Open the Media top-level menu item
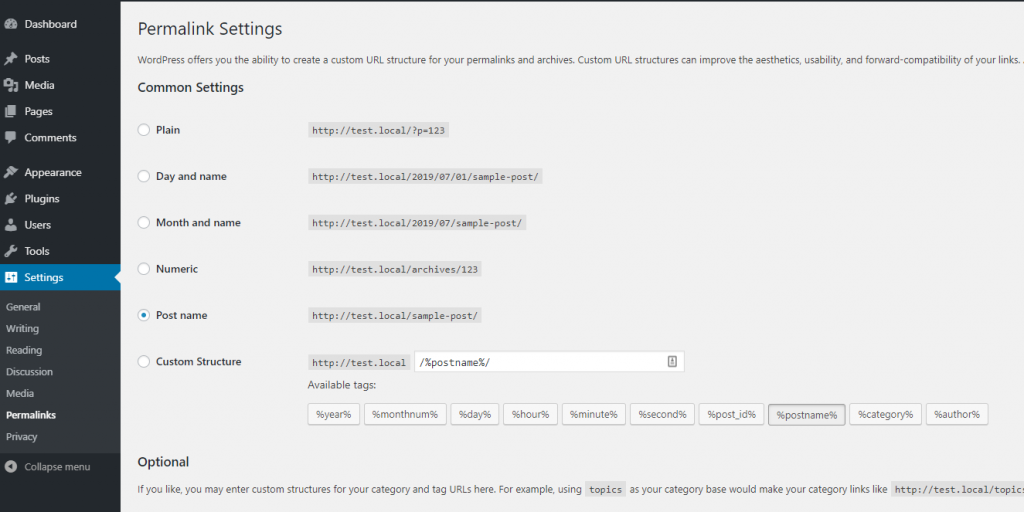 60,85
